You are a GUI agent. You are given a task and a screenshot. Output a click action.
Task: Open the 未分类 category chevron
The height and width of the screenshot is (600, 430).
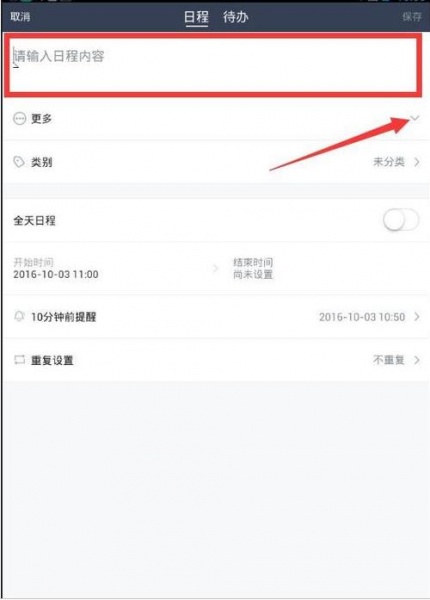pos(417,162)
